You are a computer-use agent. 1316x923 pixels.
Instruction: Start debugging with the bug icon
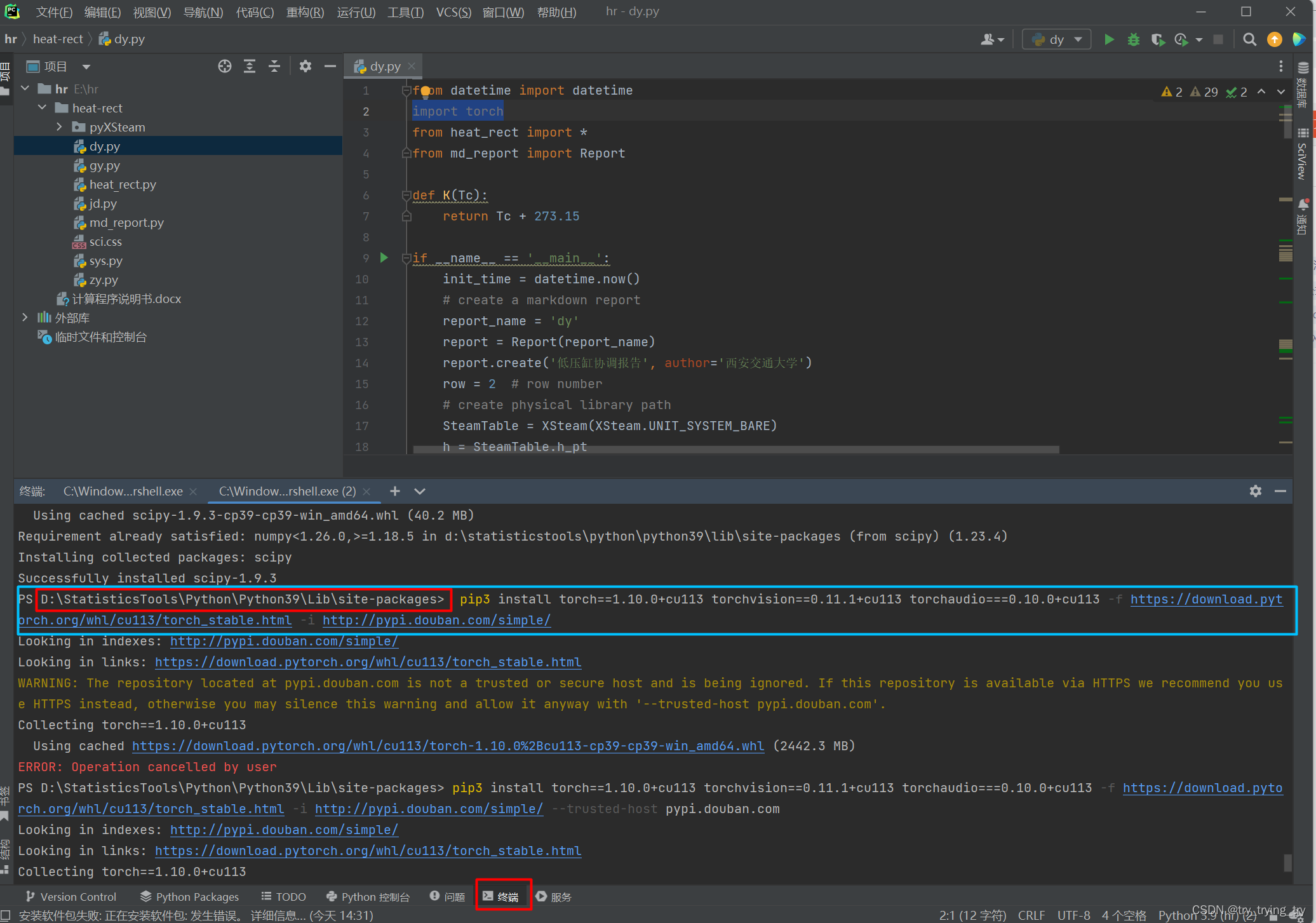(1133, 39)
